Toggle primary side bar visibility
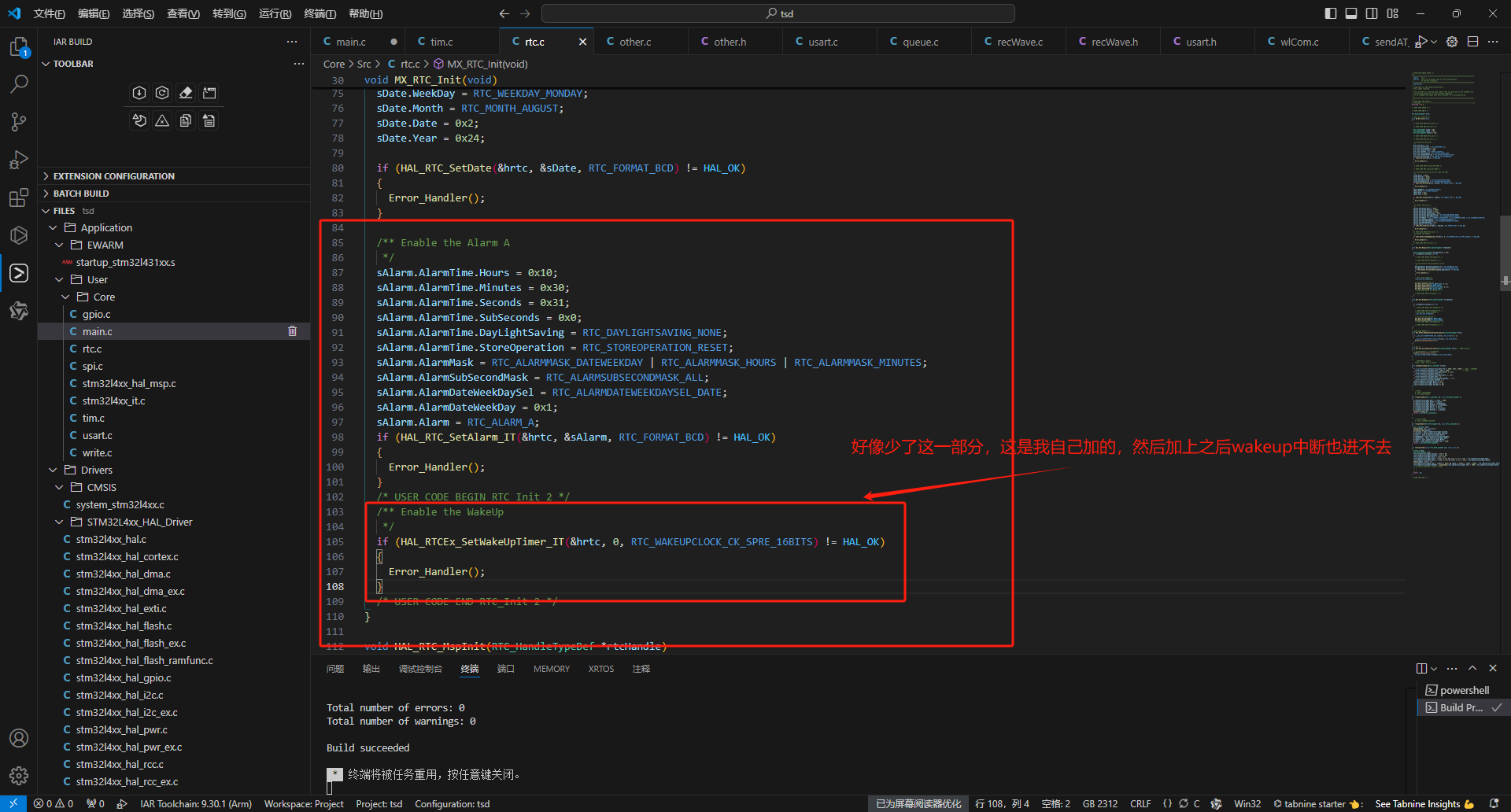Image resolution: width=1511 pixels, height=812 pixels. pyautogui.click(x=1331, y=13)
